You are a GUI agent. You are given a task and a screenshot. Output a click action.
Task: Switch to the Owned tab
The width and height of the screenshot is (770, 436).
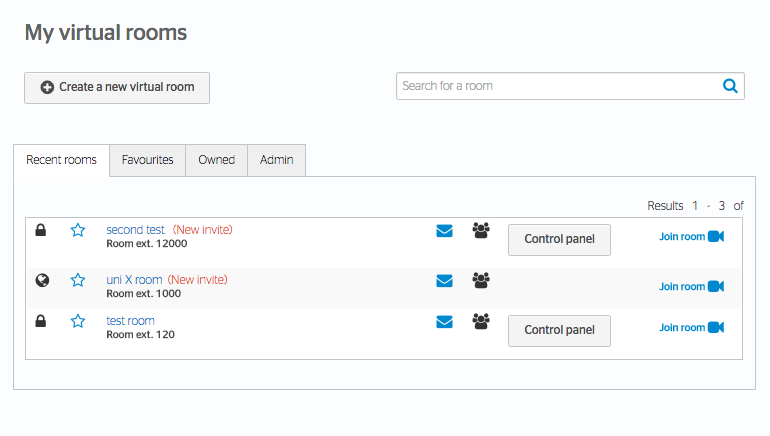217,160
